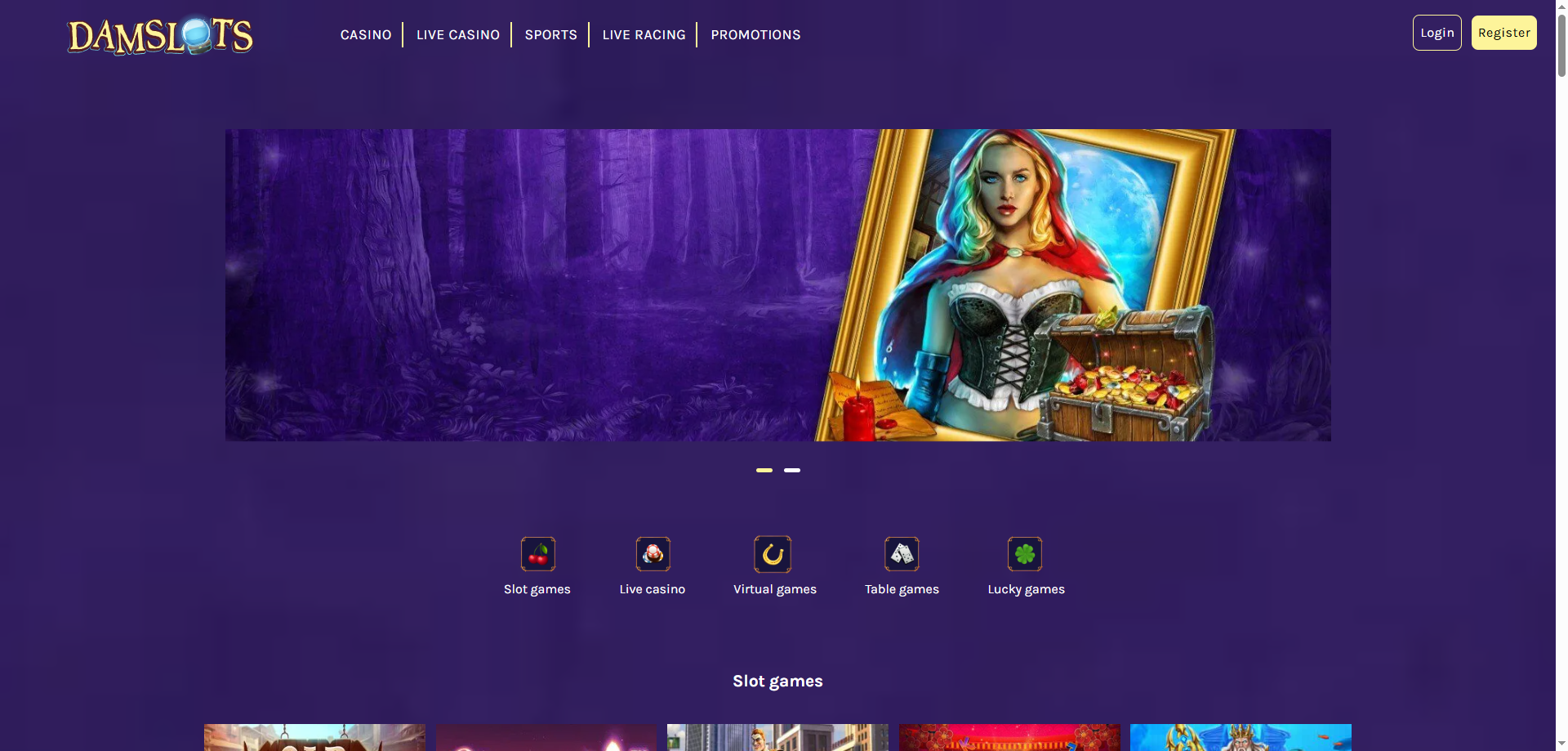
Task: Click the Red Riding Hood banner image
Action: [778, 285]
